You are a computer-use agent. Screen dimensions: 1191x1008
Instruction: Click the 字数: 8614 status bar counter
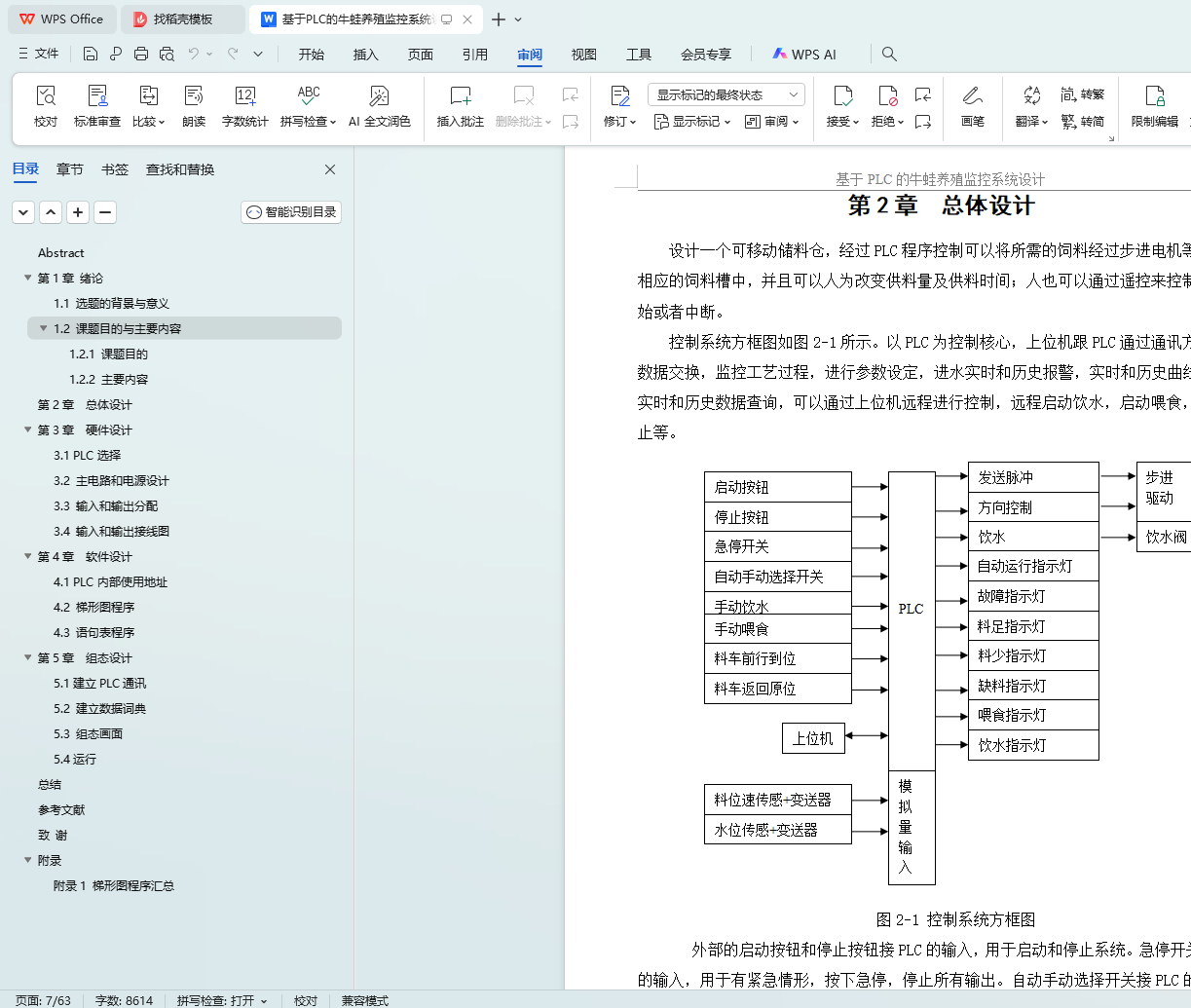pyautogui.click(x=124, y=1000)
